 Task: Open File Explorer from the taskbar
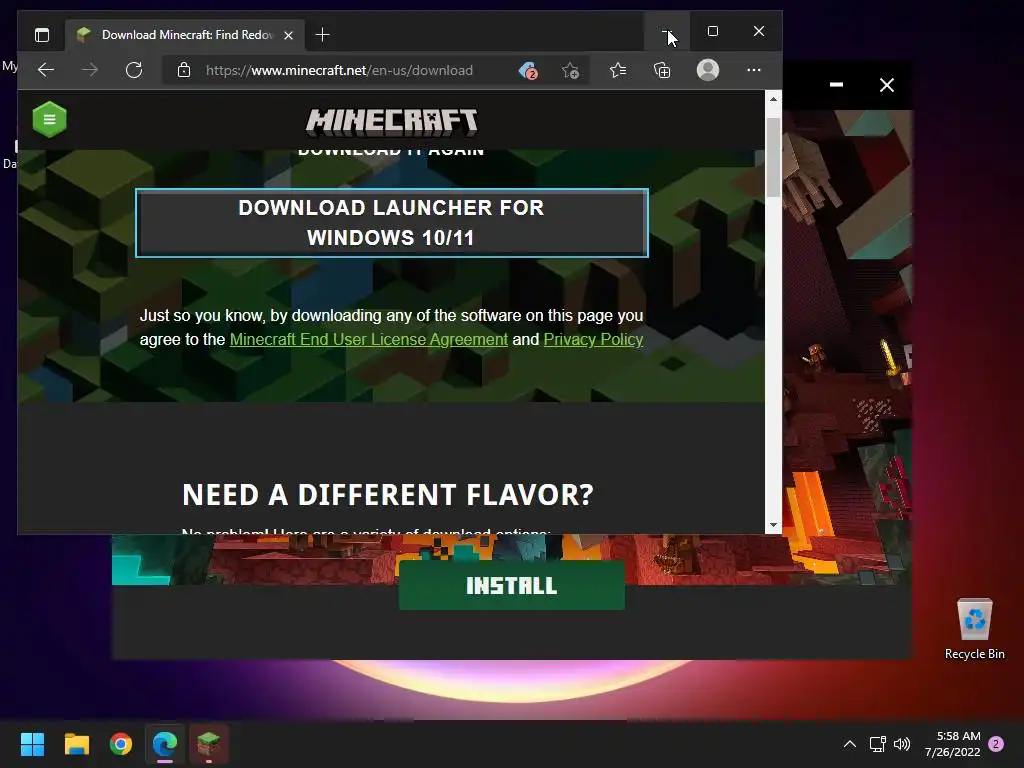tap(76, 744)
